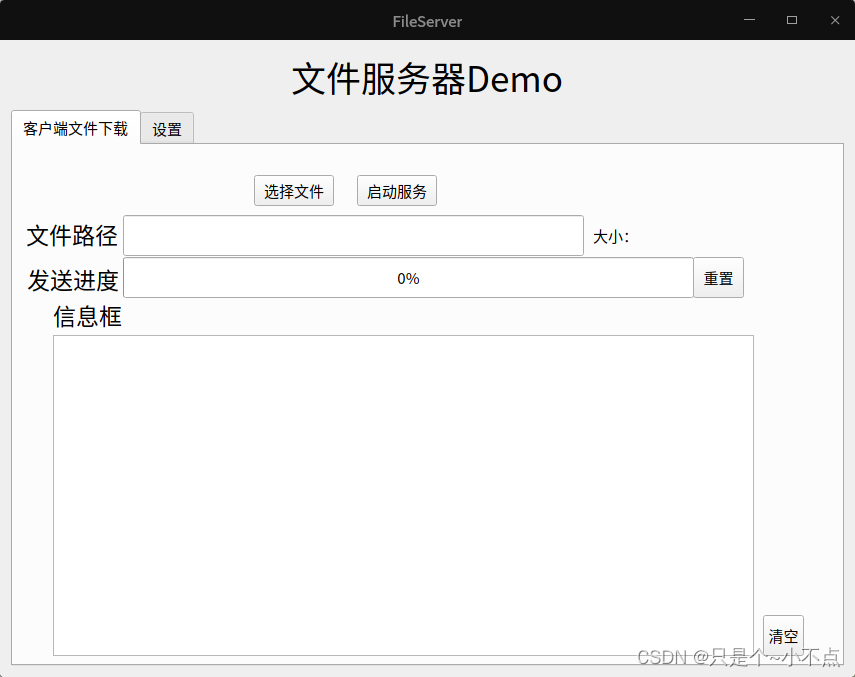Click the 发送进度 progress bar showing 0%
The width and height of the screenshot is (855, 677).
coord(408,278)
